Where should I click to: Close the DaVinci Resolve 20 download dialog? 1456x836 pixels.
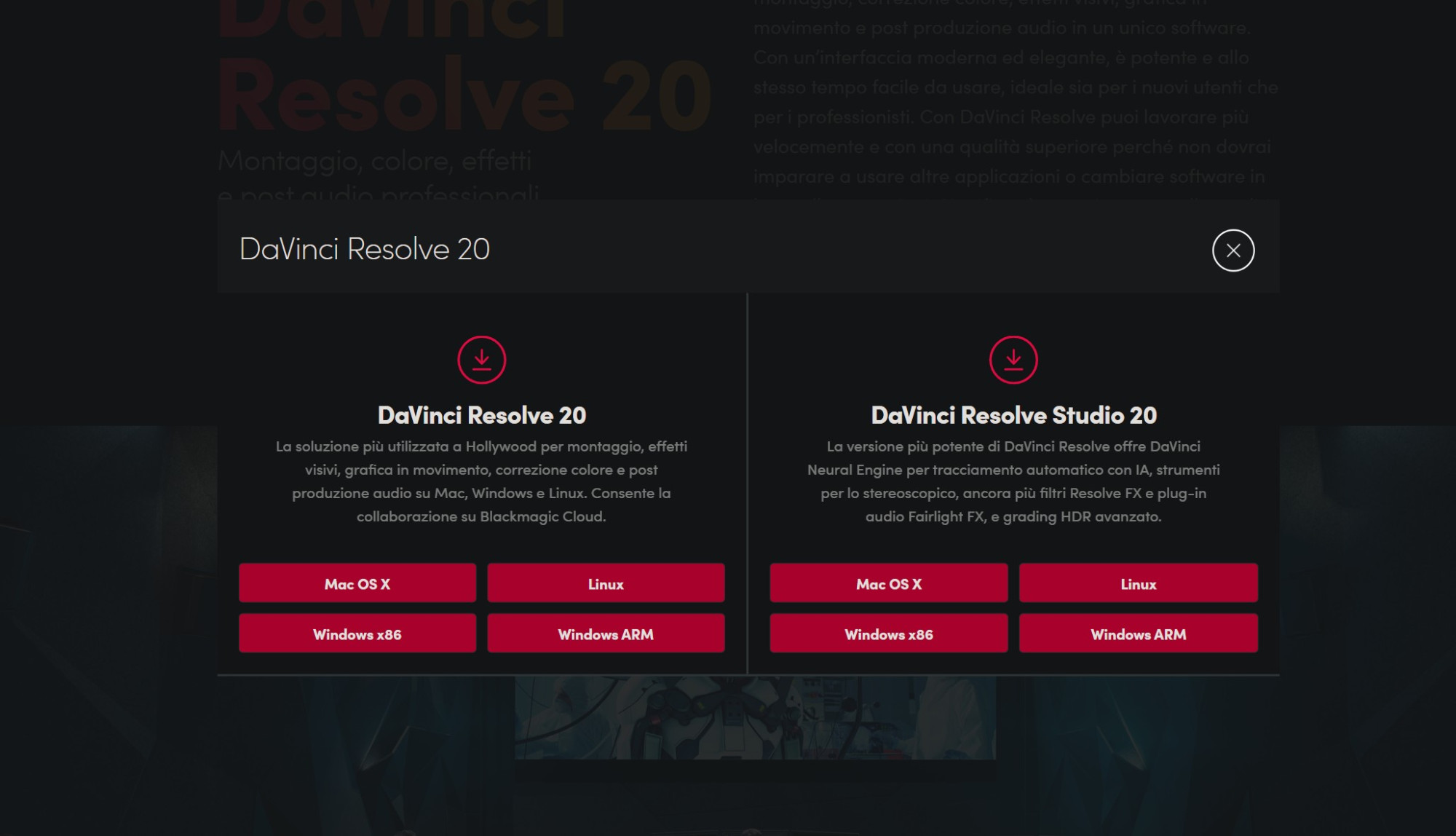click(x=1233, y=251)
